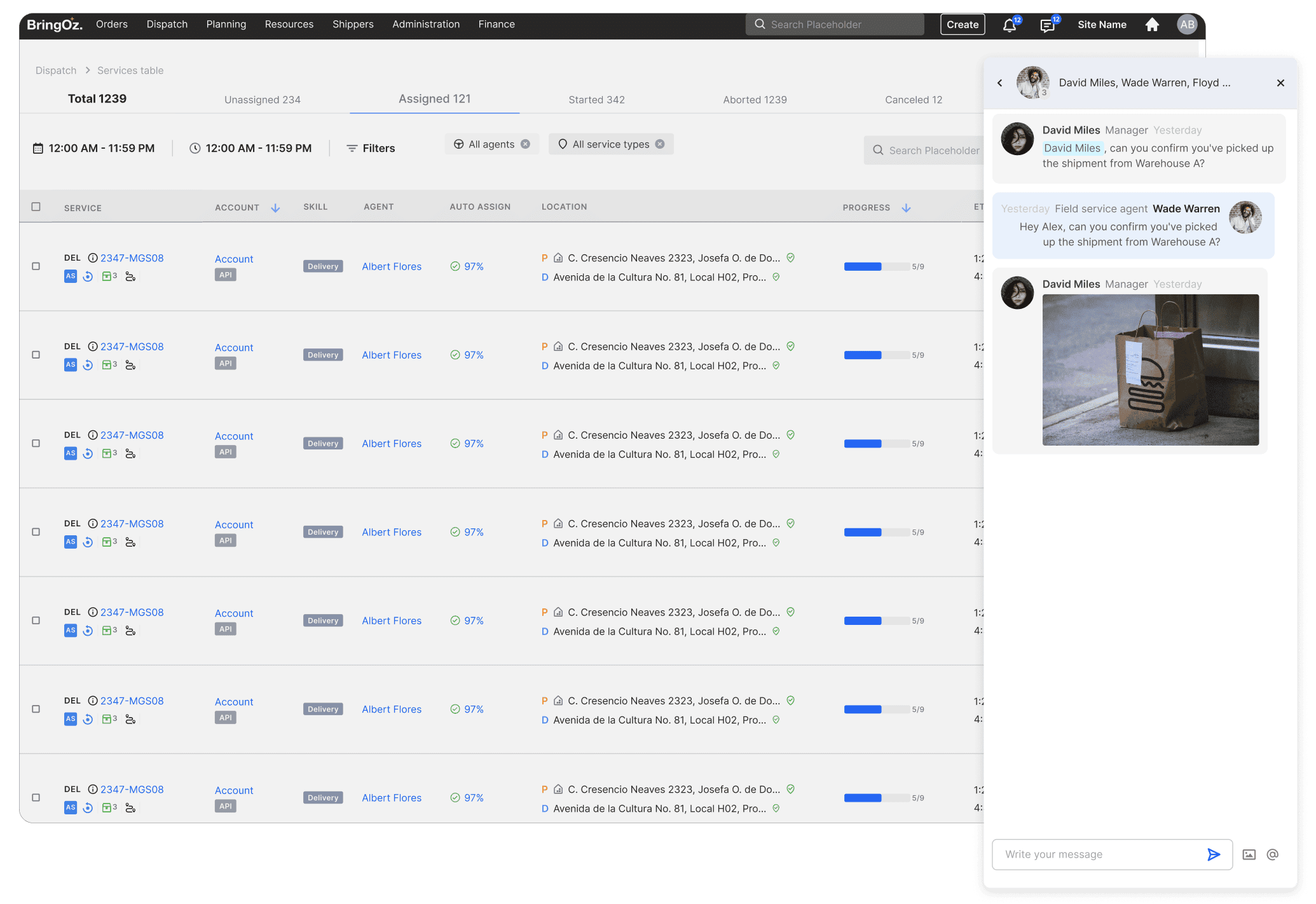Screen dimensions: 1316x904
Task: Attach an image in chat
Action: (x=1249, y=854)
